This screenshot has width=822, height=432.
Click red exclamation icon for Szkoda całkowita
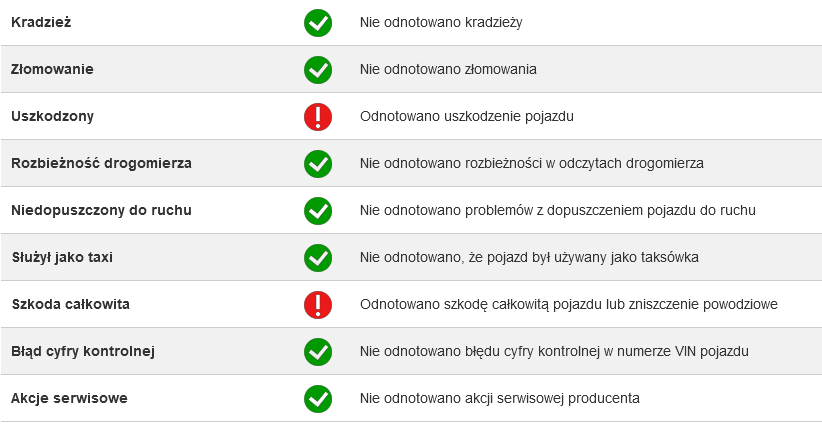[x=318, y=305]
